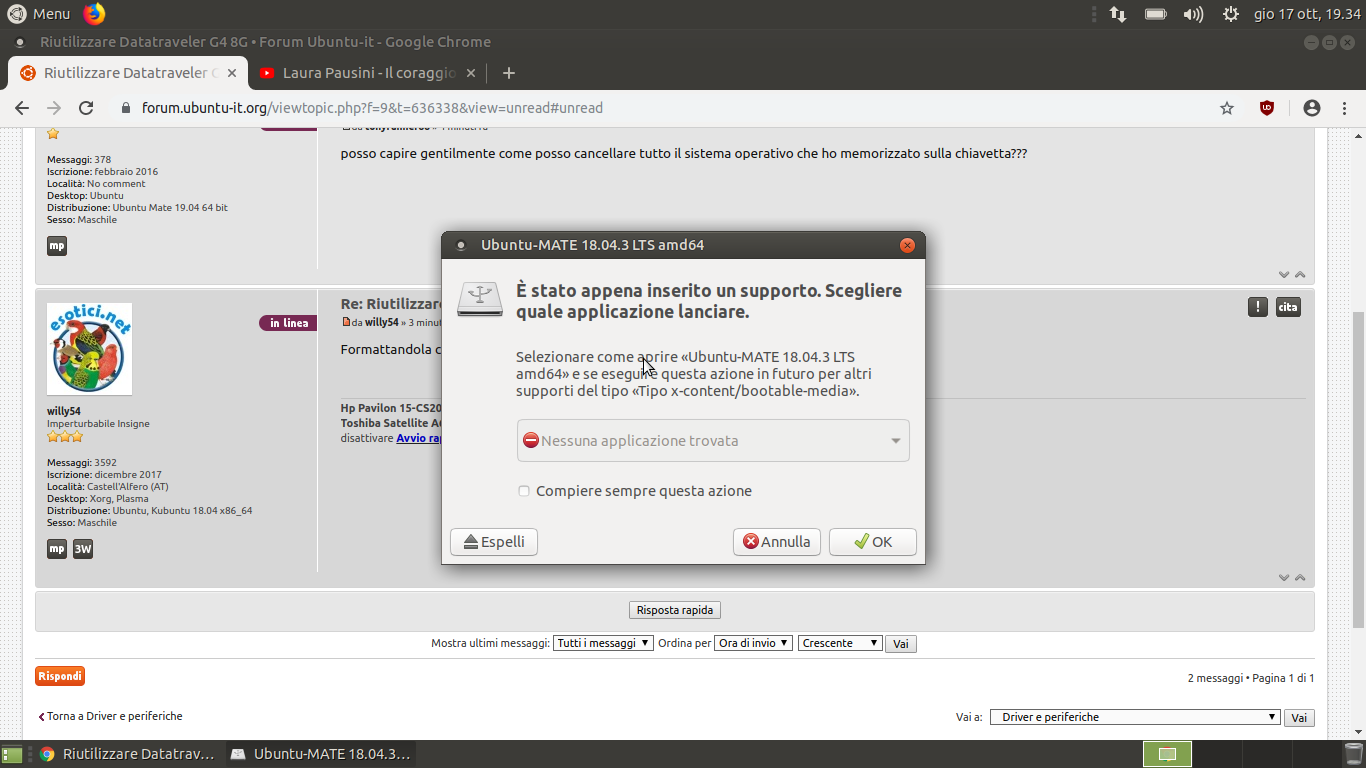The image size is (1366, 768).
Task: Click the page vertical scrollbar
Action: [x=1358, y=469]
